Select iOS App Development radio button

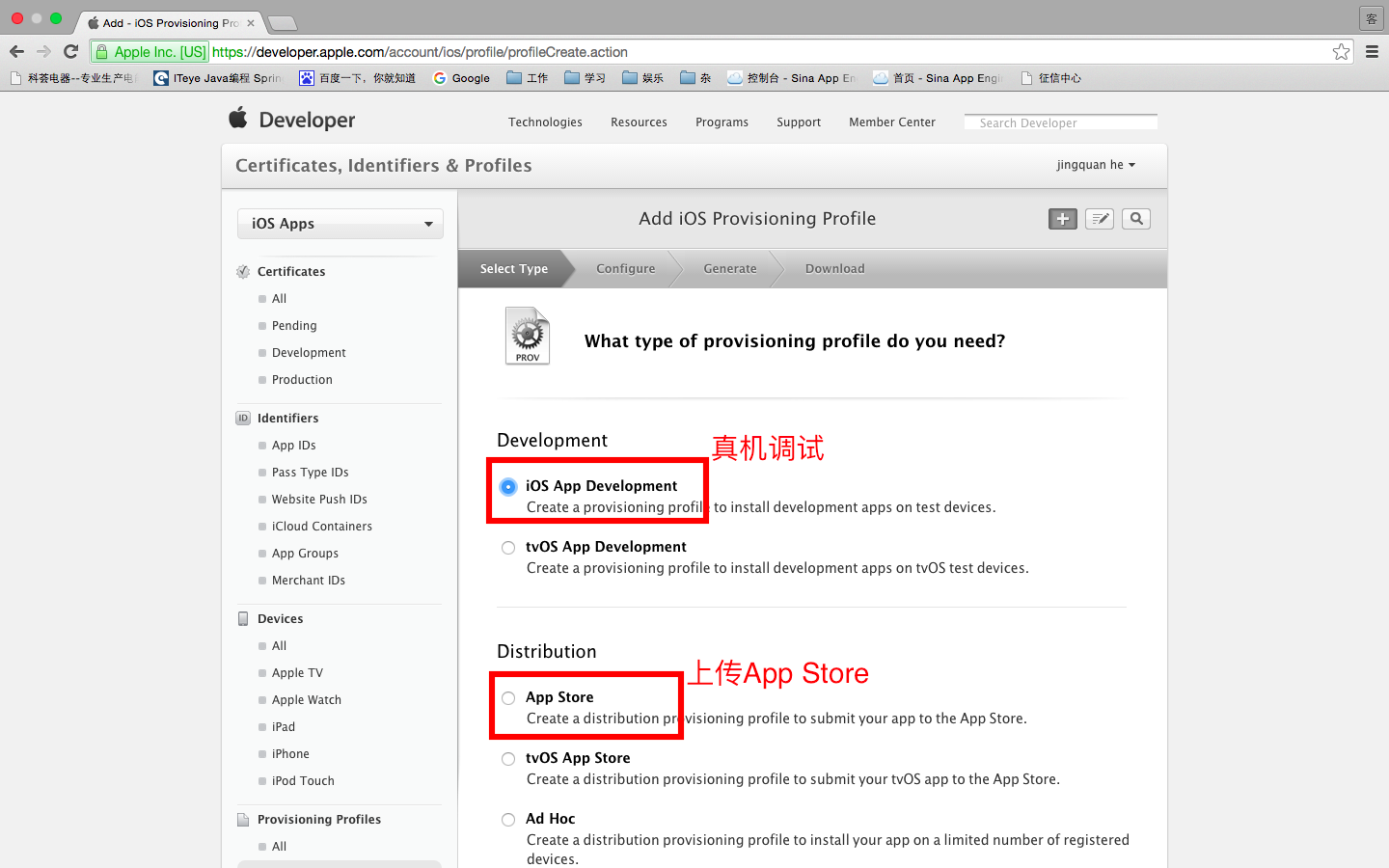[508, 486]
